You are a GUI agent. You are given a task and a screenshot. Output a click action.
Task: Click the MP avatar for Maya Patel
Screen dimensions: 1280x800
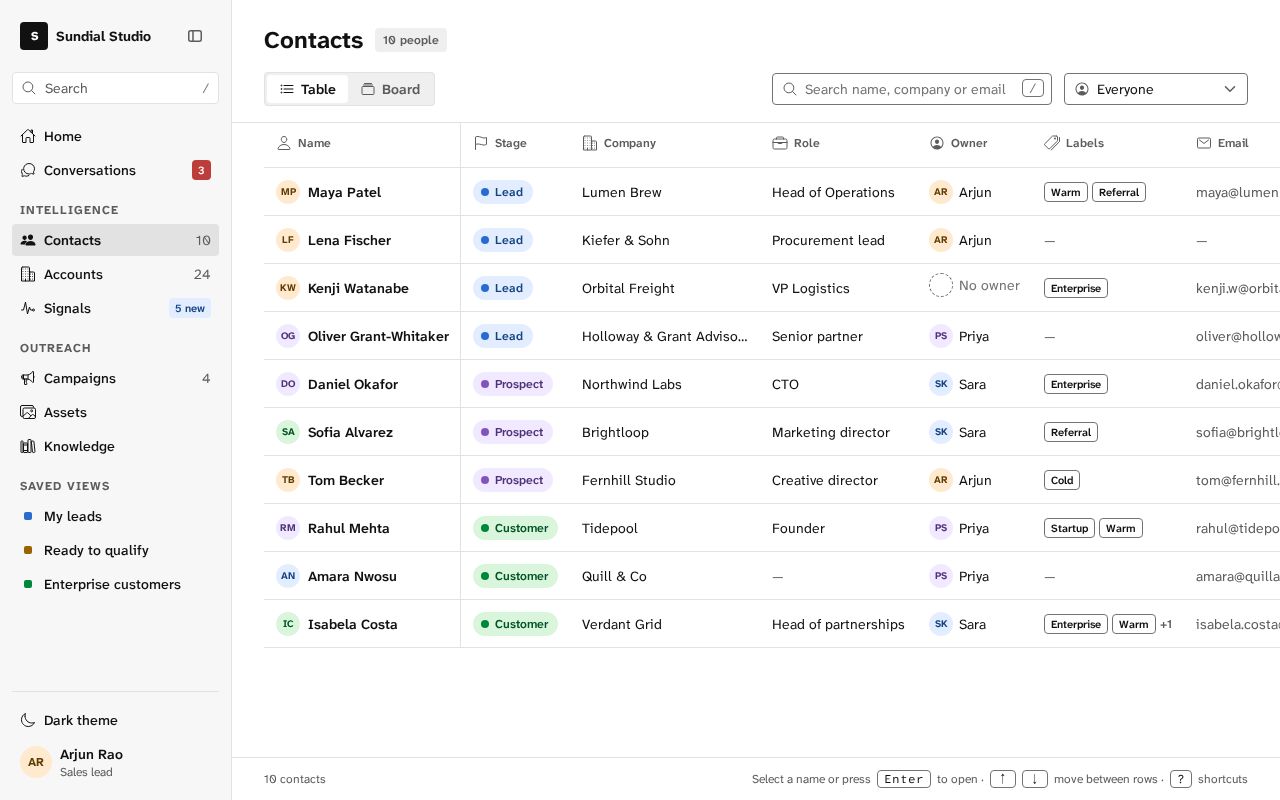pyautogui.click(x=288, y=192)
